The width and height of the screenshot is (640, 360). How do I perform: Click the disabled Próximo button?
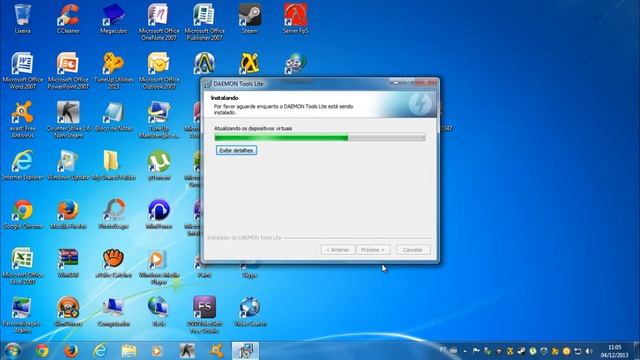tap(373, 249)
